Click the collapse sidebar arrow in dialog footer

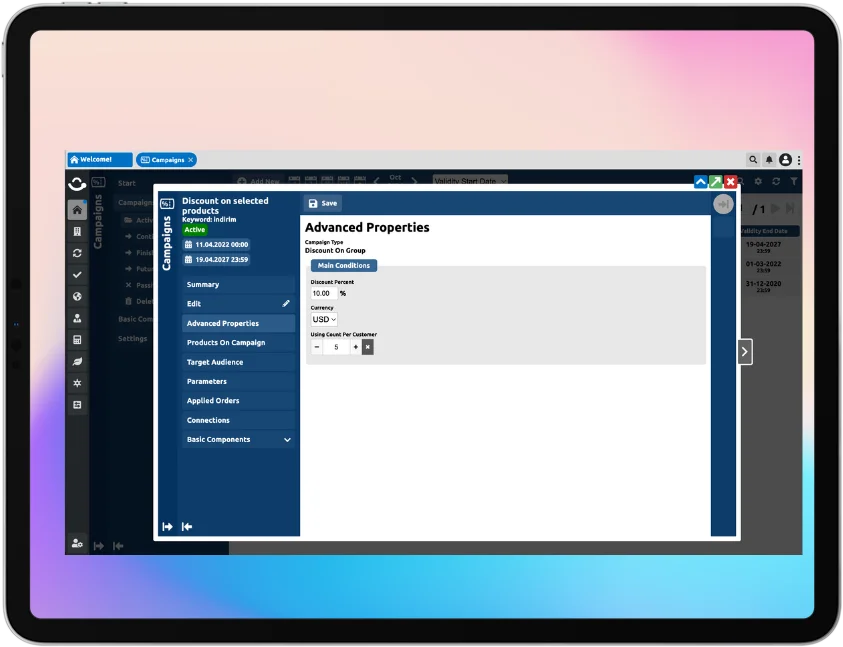(x=187, y=527)
